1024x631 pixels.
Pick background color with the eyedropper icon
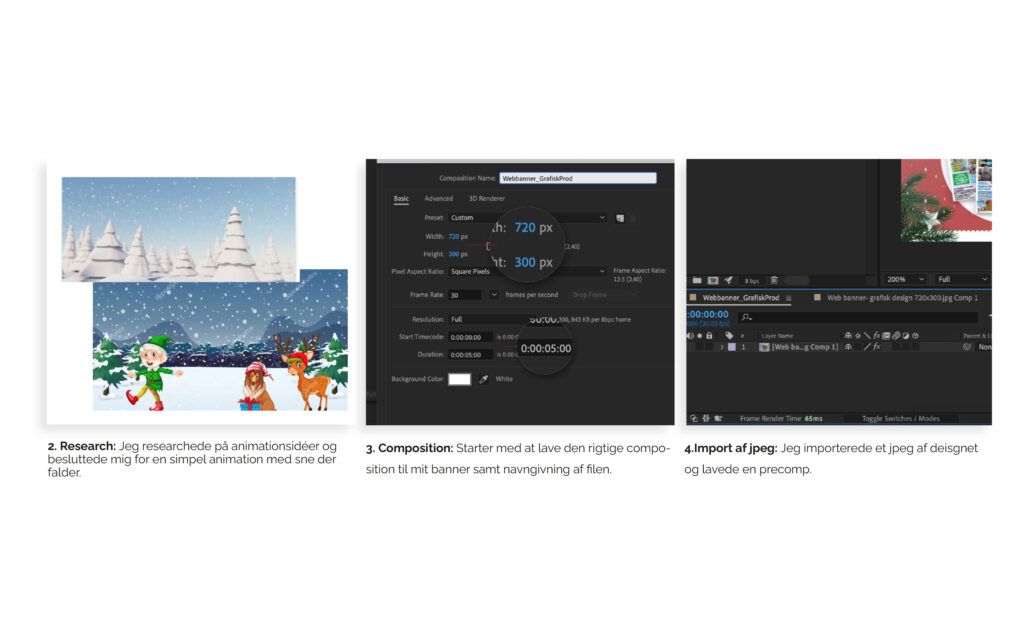click(483, 379)
